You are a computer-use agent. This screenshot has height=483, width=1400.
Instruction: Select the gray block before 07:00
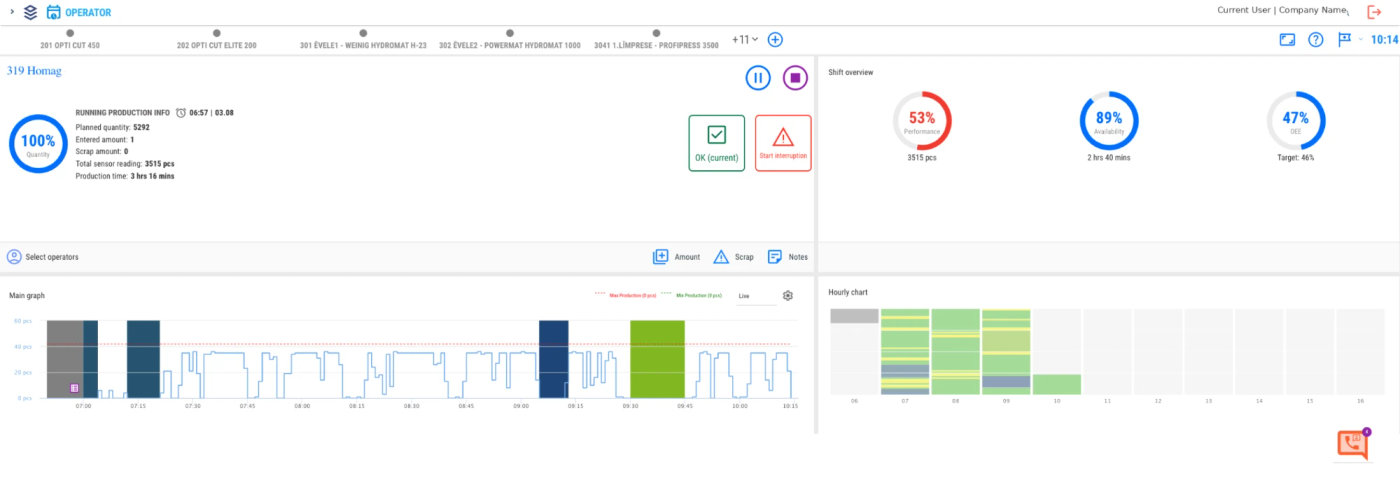65,359
